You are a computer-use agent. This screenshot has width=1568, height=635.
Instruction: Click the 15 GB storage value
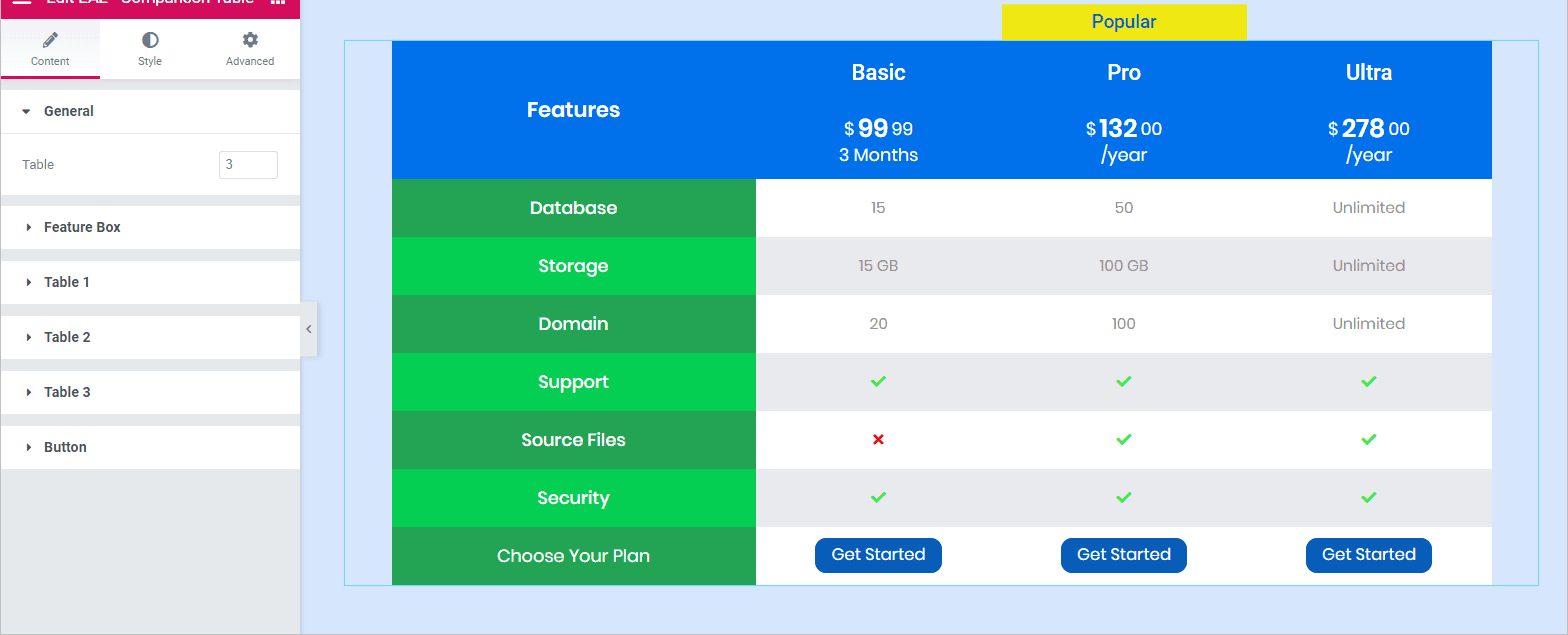[x=878, y=266]
